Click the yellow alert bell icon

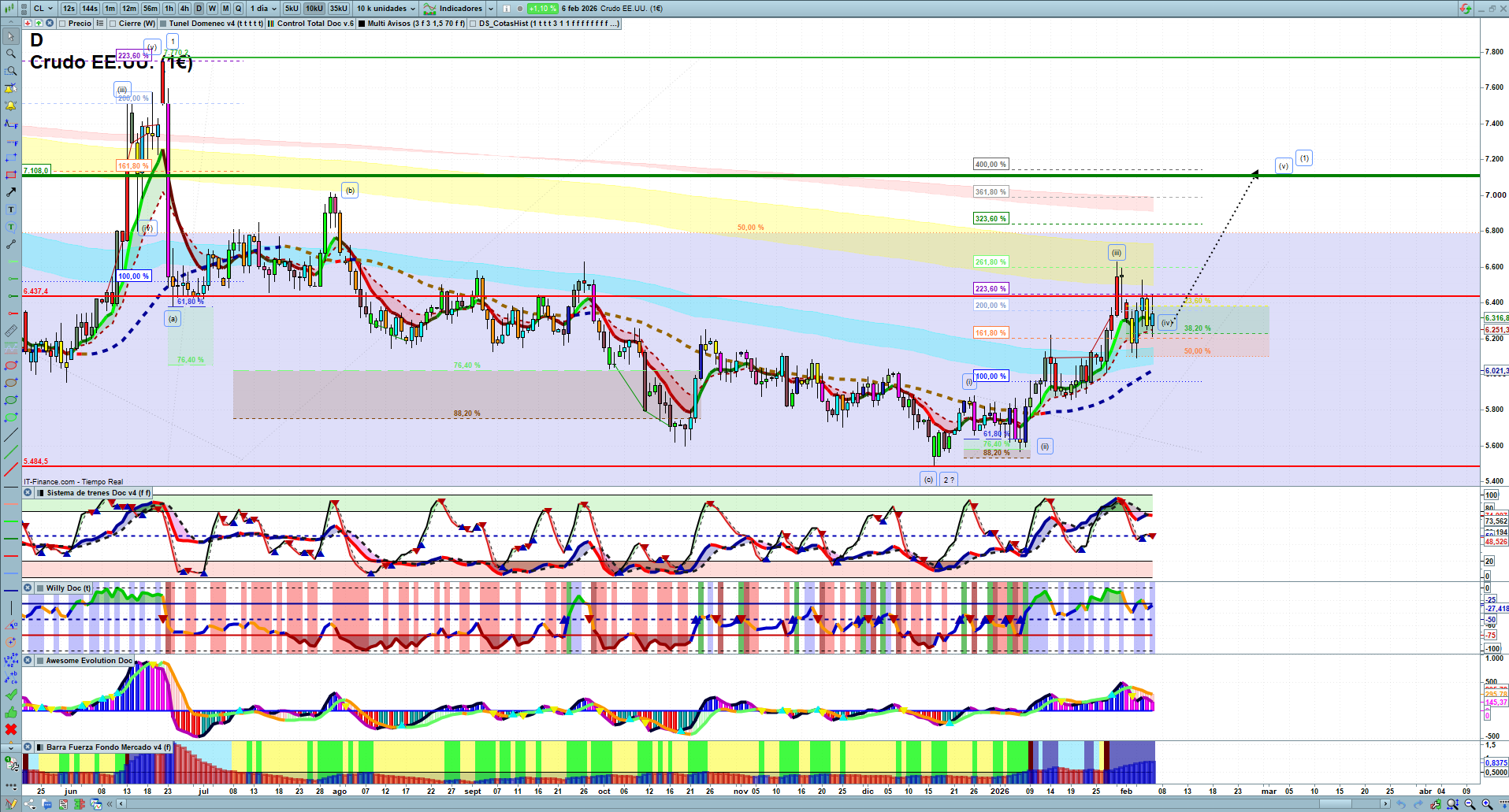coord(11,106)
